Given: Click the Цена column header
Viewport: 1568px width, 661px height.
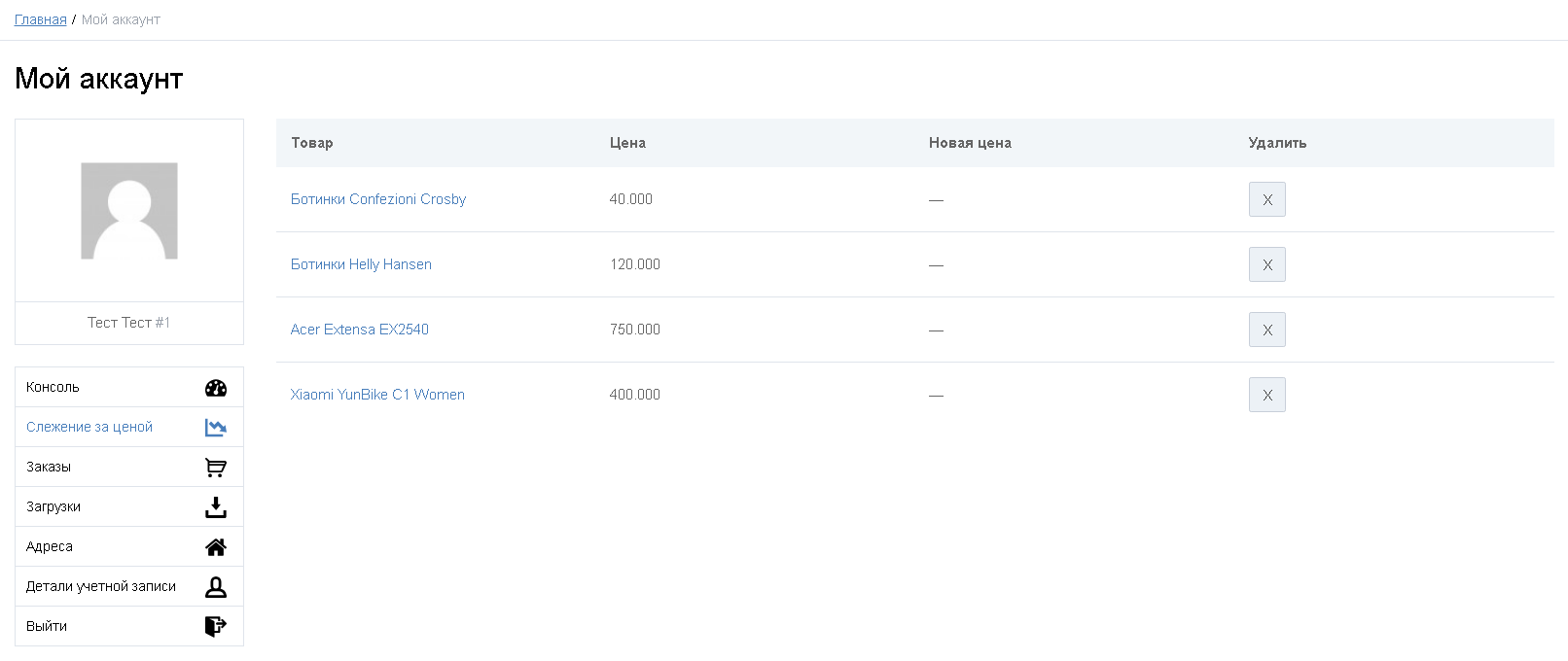Looking at the screenshot, I should pyautogui.click(x=627, y=143).
